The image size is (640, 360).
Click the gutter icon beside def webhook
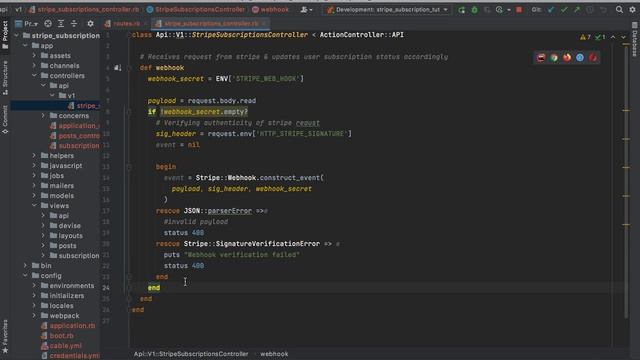tap(117, 68)
